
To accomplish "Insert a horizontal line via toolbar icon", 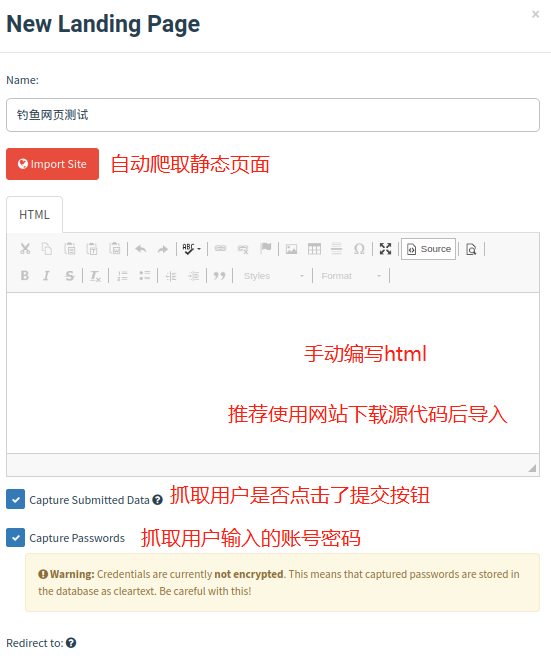I will click(337, 249).
